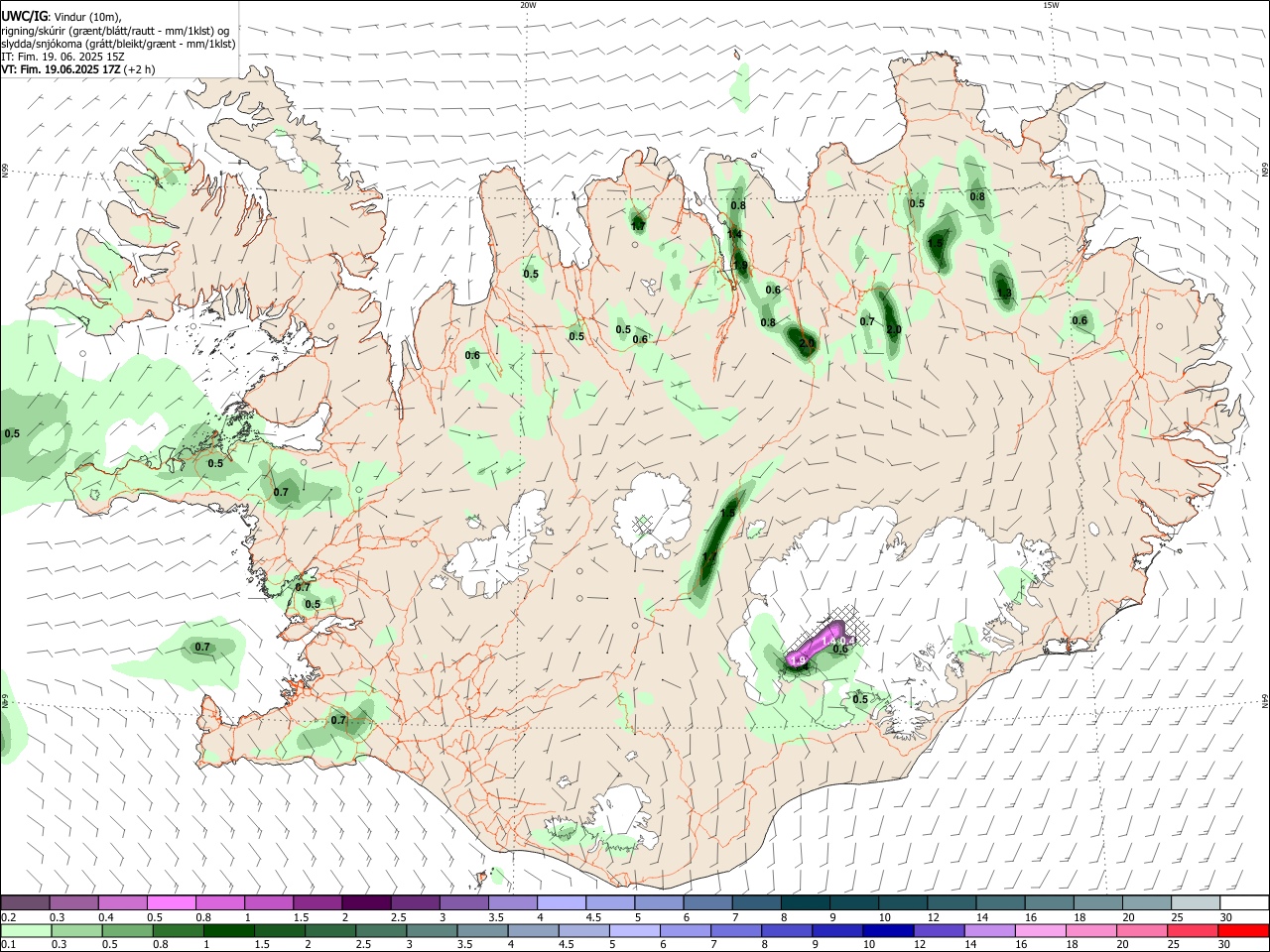Click the light gray 25 mm snow swatch
The image size is (1270, 952).
[1194, 903]
